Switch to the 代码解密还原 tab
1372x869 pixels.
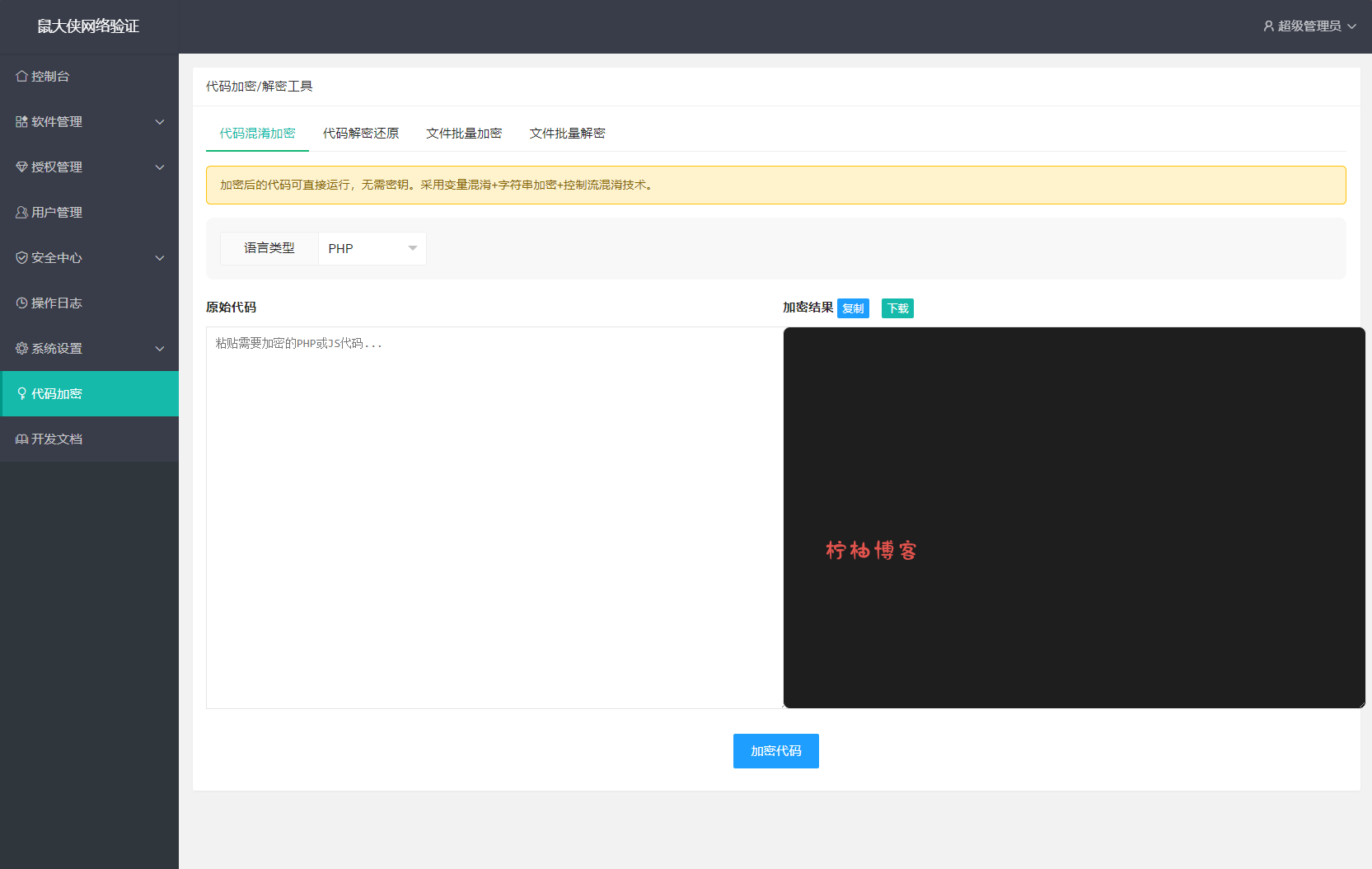point(361,134)
